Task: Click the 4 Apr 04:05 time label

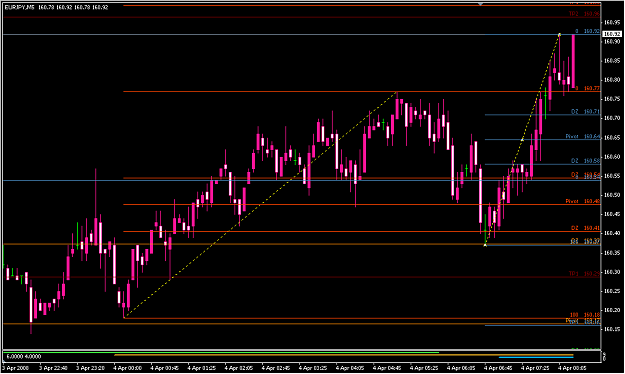Action: (x=350, y=368)
